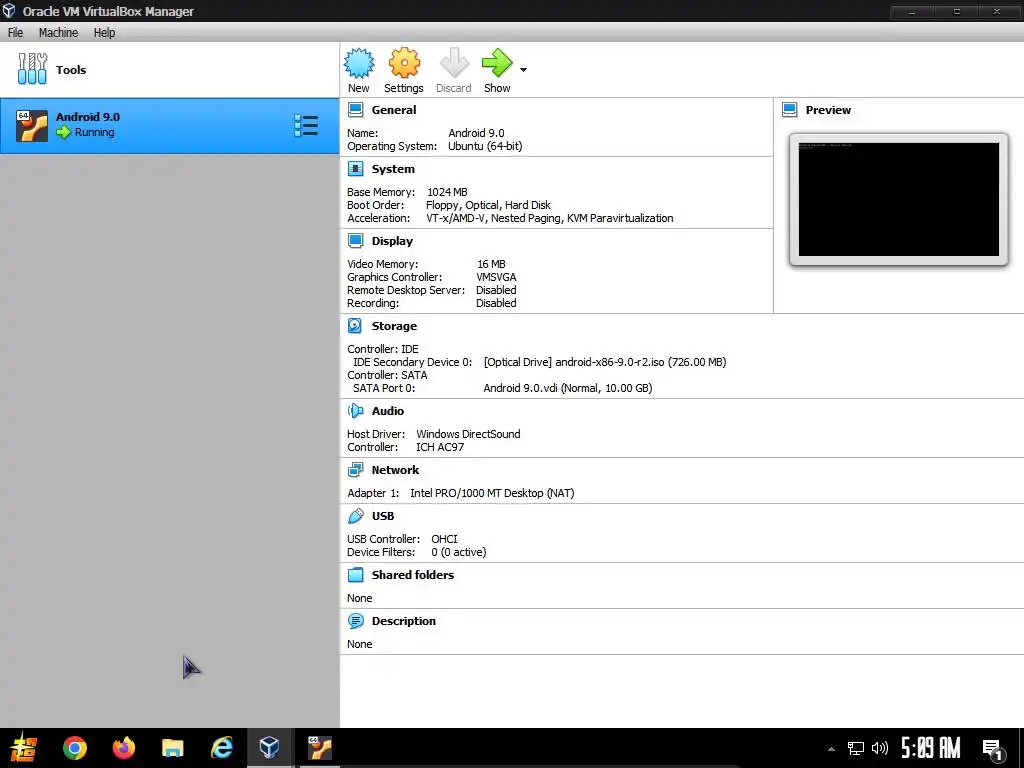The height and width of the screenshot is (768, 1024).
Task: Click the Audio section speaker icon
Action: pyautogui.click(x=355, y=411)
